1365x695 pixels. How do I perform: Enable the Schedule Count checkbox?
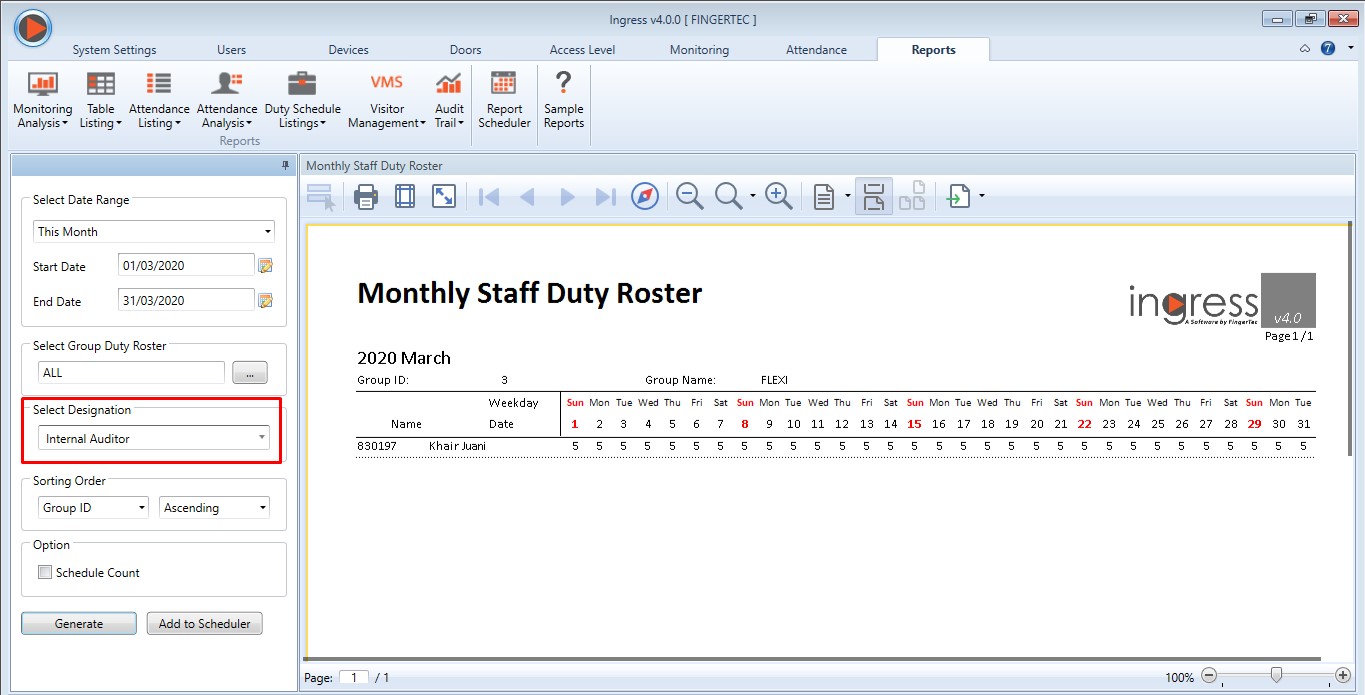coord(45,573)
